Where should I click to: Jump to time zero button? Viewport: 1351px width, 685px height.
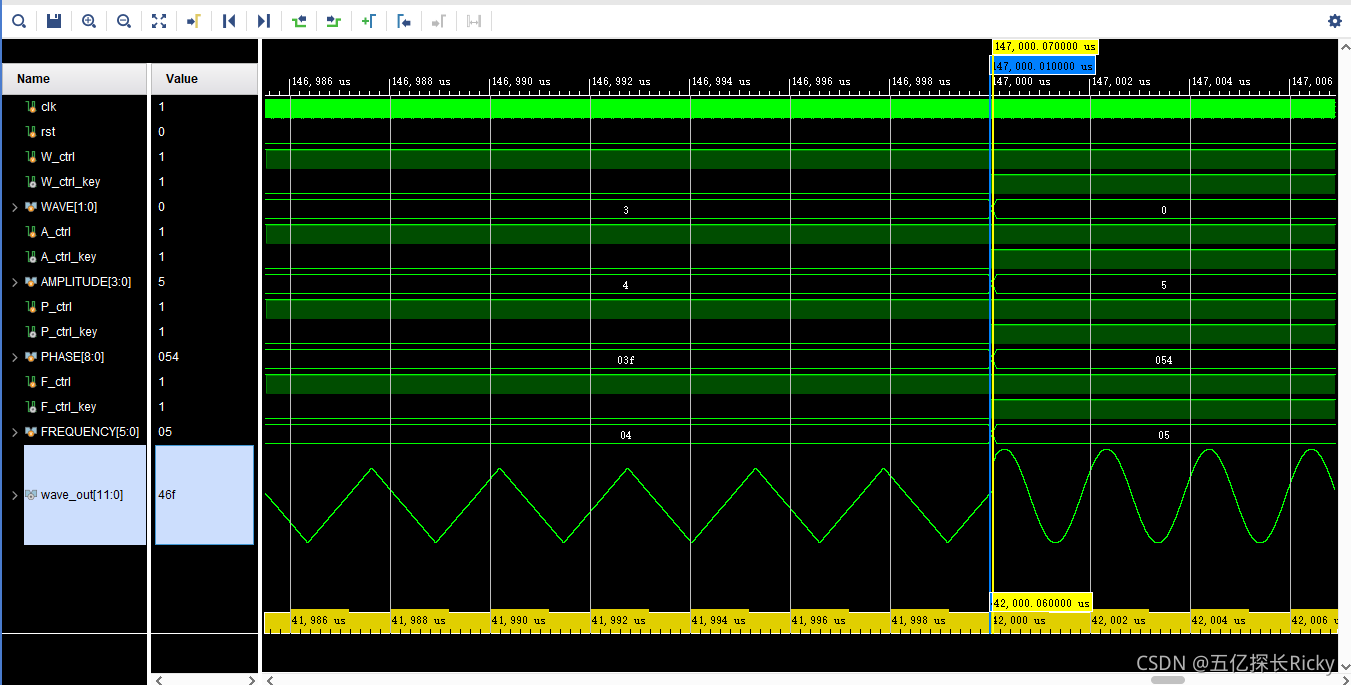point(229,21)
